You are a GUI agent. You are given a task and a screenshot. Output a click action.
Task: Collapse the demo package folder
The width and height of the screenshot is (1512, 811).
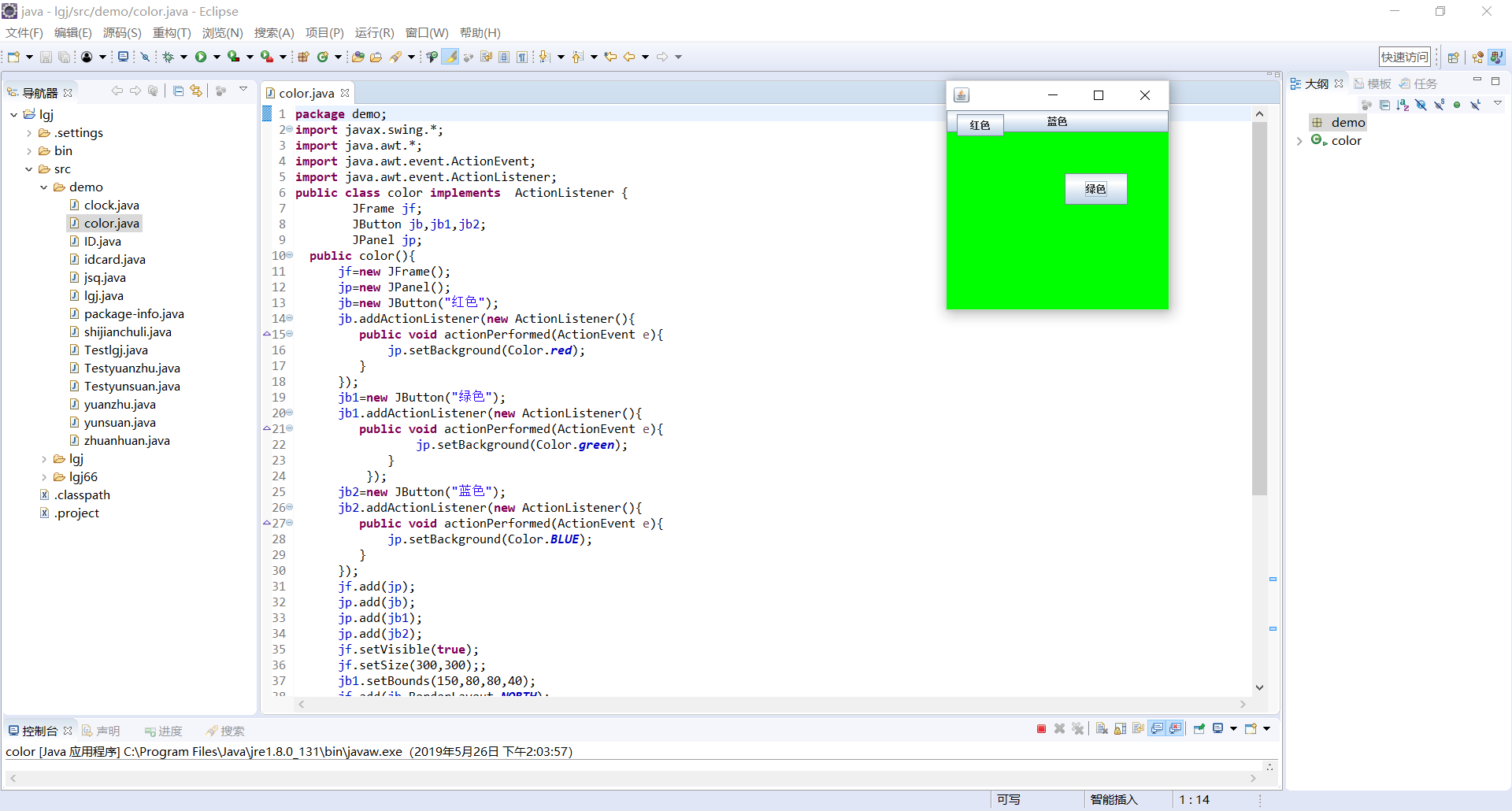[x=44, y=187]
